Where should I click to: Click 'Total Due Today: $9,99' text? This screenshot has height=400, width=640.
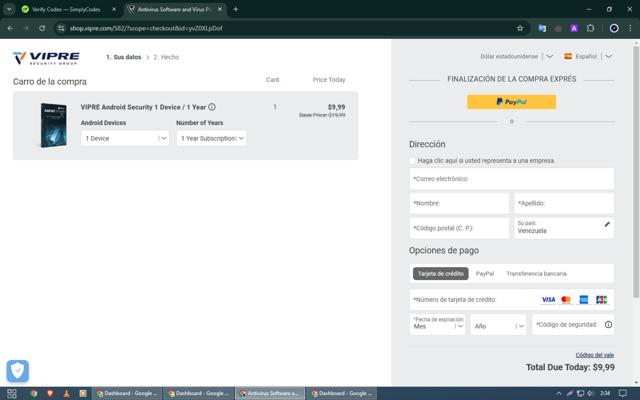point(570,367)
